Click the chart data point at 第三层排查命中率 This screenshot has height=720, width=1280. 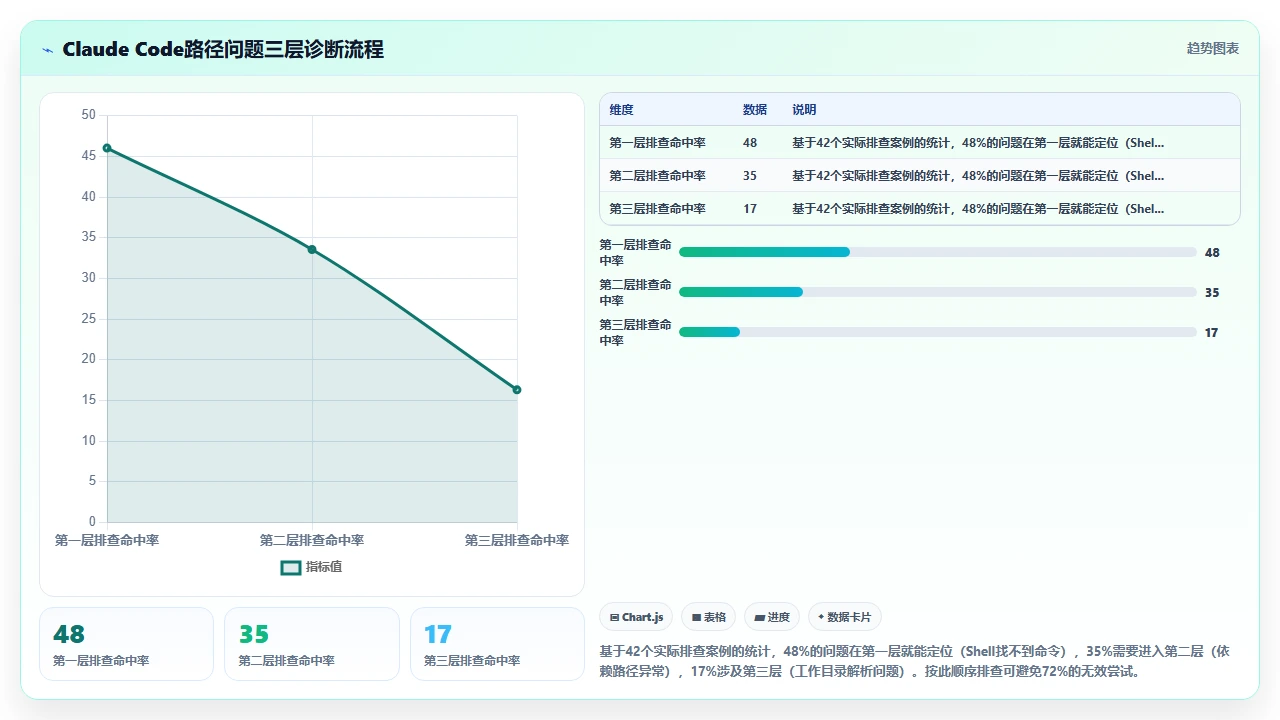[517, 390]
